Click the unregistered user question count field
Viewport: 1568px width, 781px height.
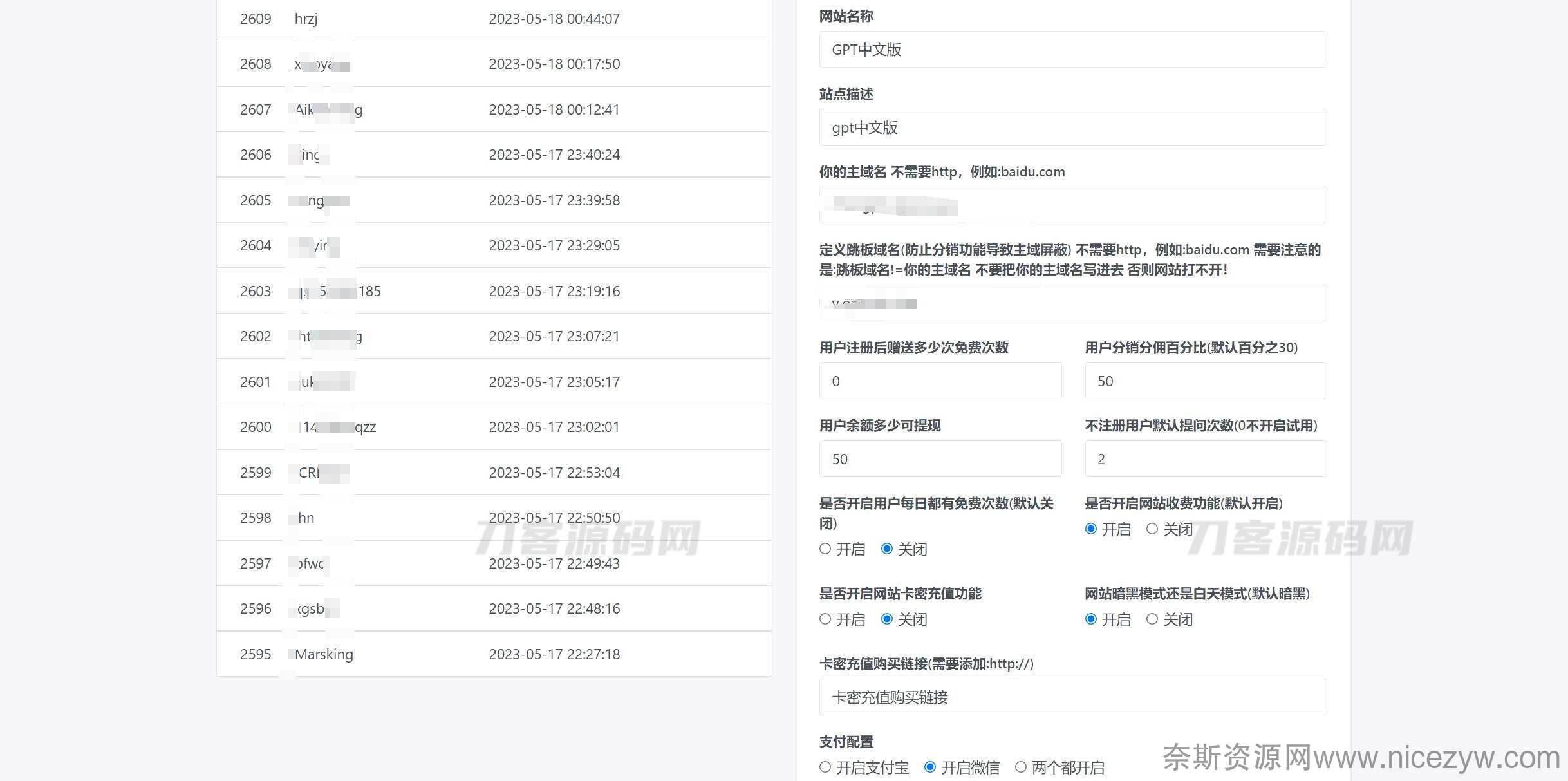coord(1206,459)
